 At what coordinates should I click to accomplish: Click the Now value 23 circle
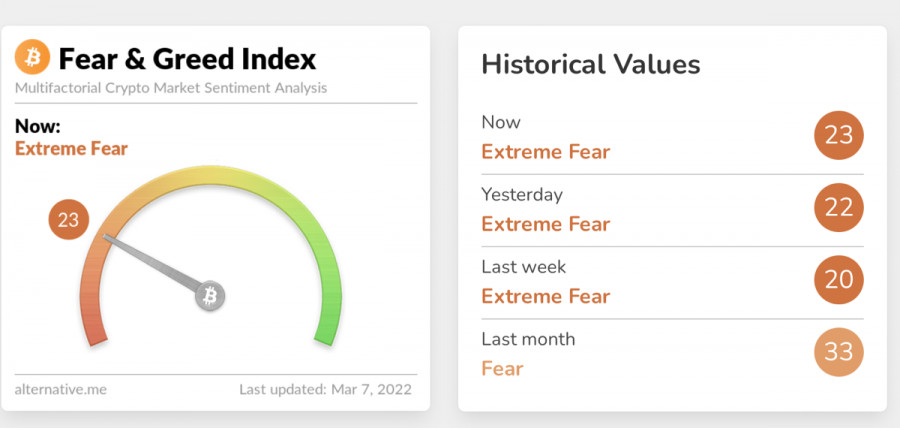(x=838, y=136)
